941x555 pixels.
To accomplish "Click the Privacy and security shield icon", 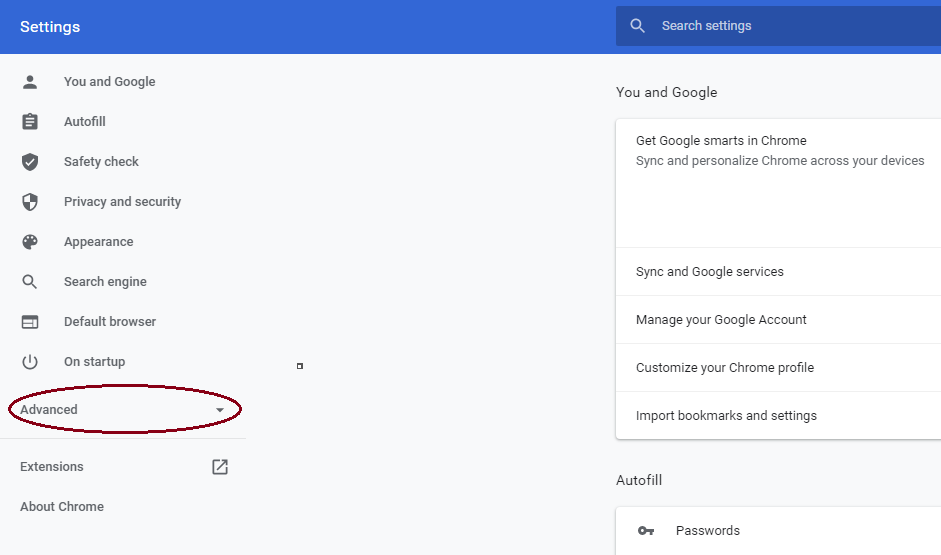I will coord(29,202).
